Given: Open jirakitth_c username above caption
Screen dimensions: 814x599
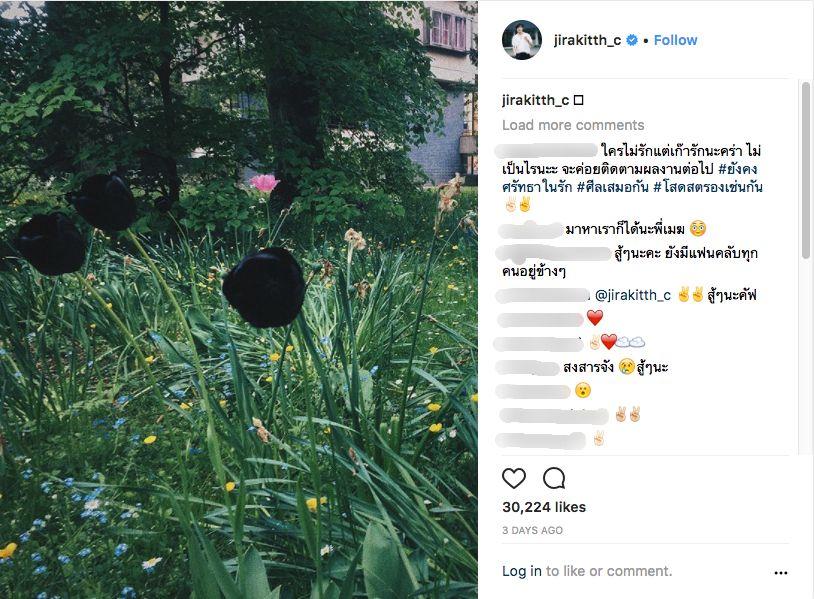Looking at the screenshot, I should pyautogui.click(x=535, y=100).
